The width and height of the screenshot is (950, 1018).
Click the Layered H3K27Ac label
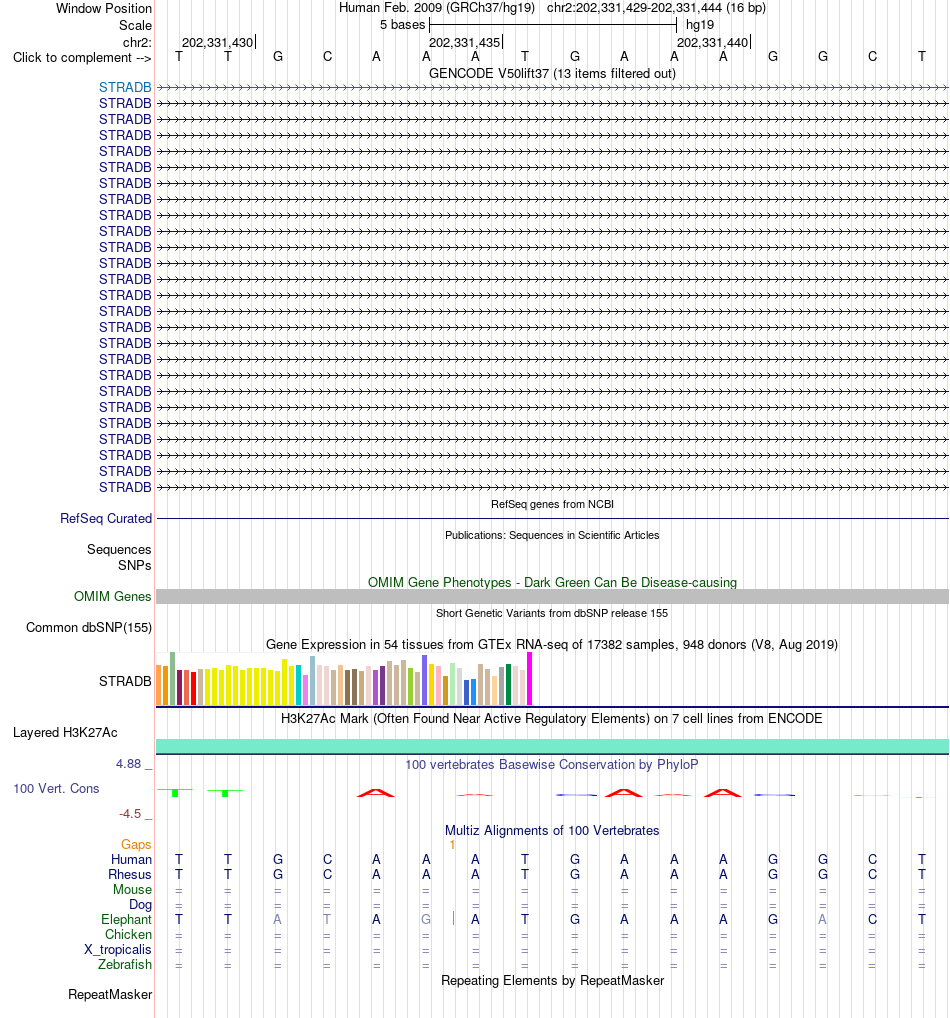(x=65, y=732)
